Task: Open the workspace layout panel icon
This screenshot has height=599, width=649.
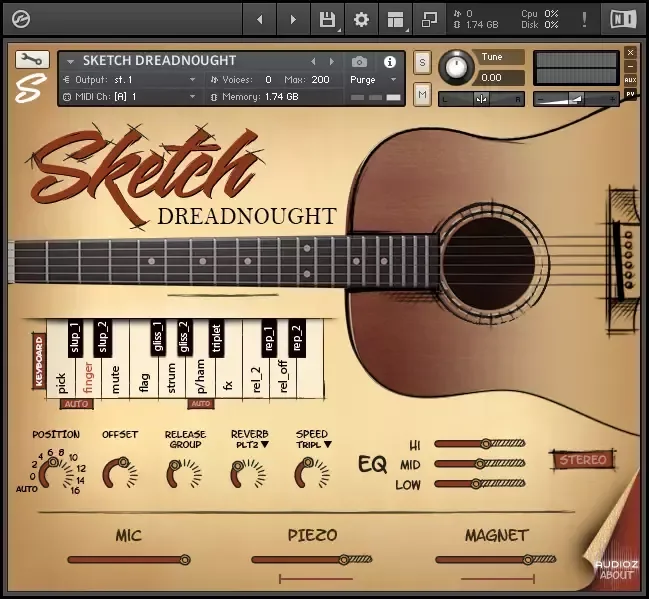Action: [x=395, y=19]
